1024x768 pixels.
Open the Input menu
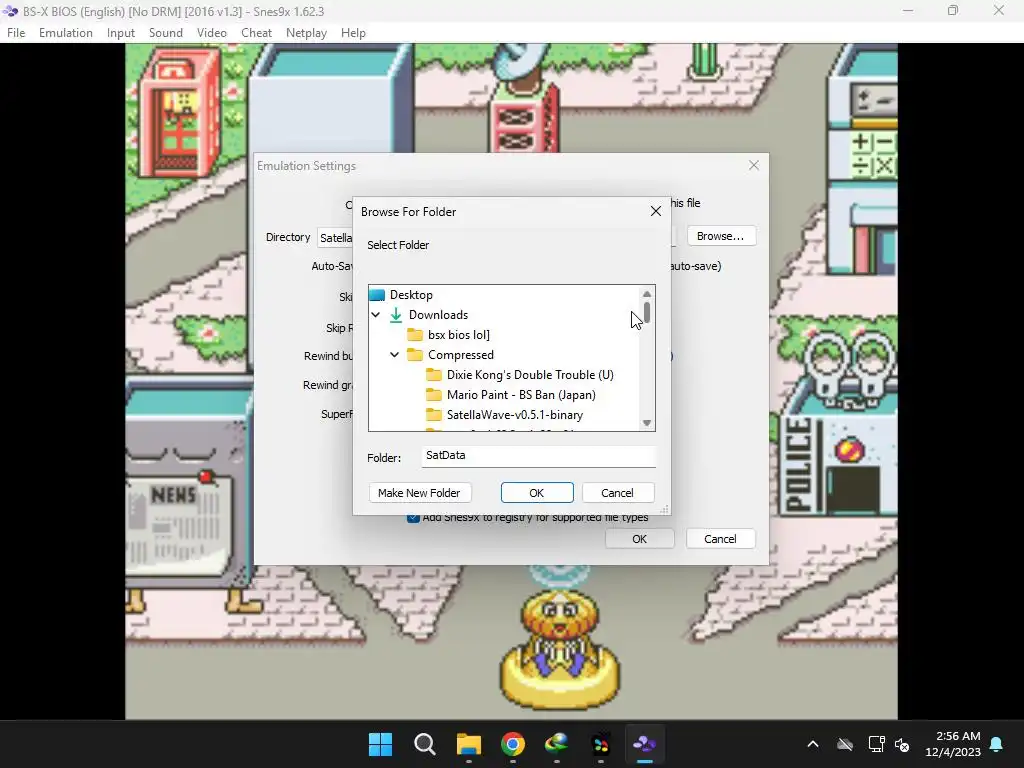point(121,33)
